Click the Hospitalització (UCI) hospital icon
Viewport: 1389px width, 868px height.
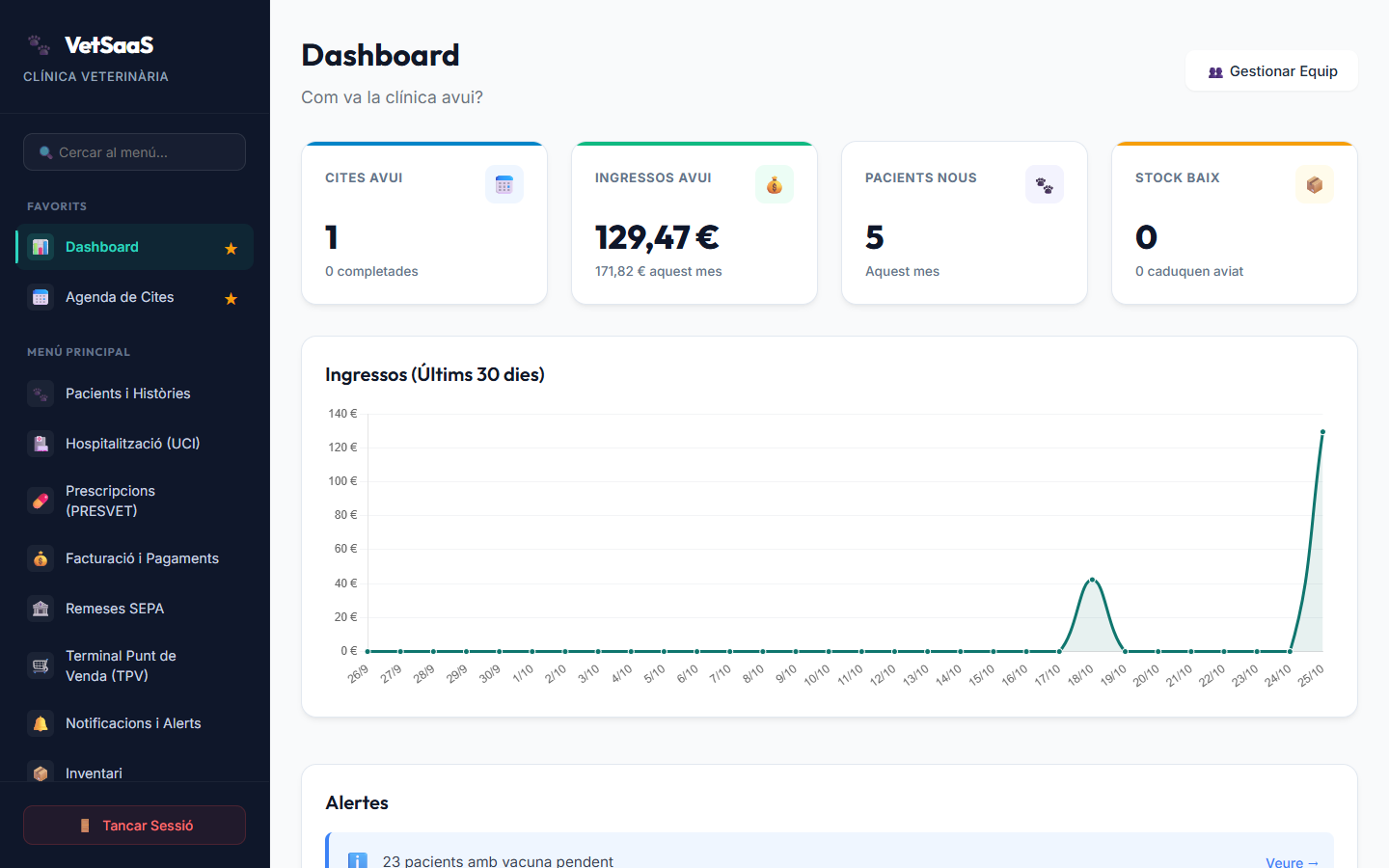pos(41,444)
